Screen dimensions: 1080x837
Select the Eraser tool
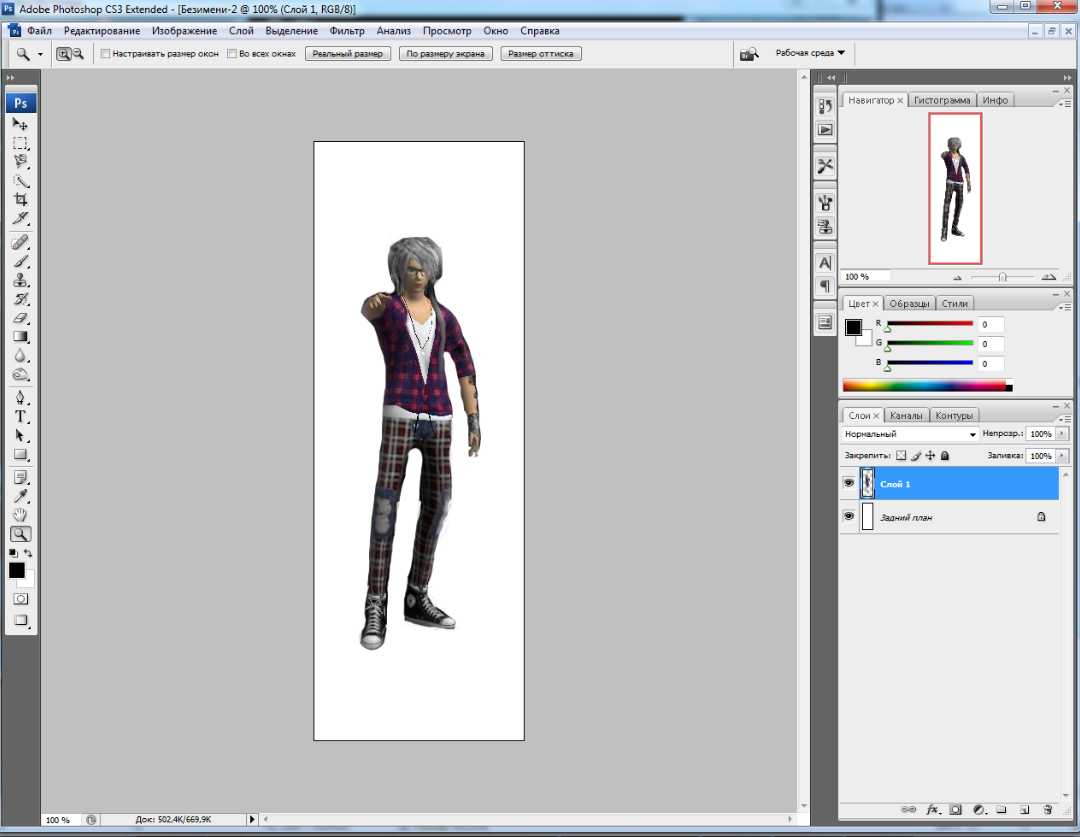20,318
